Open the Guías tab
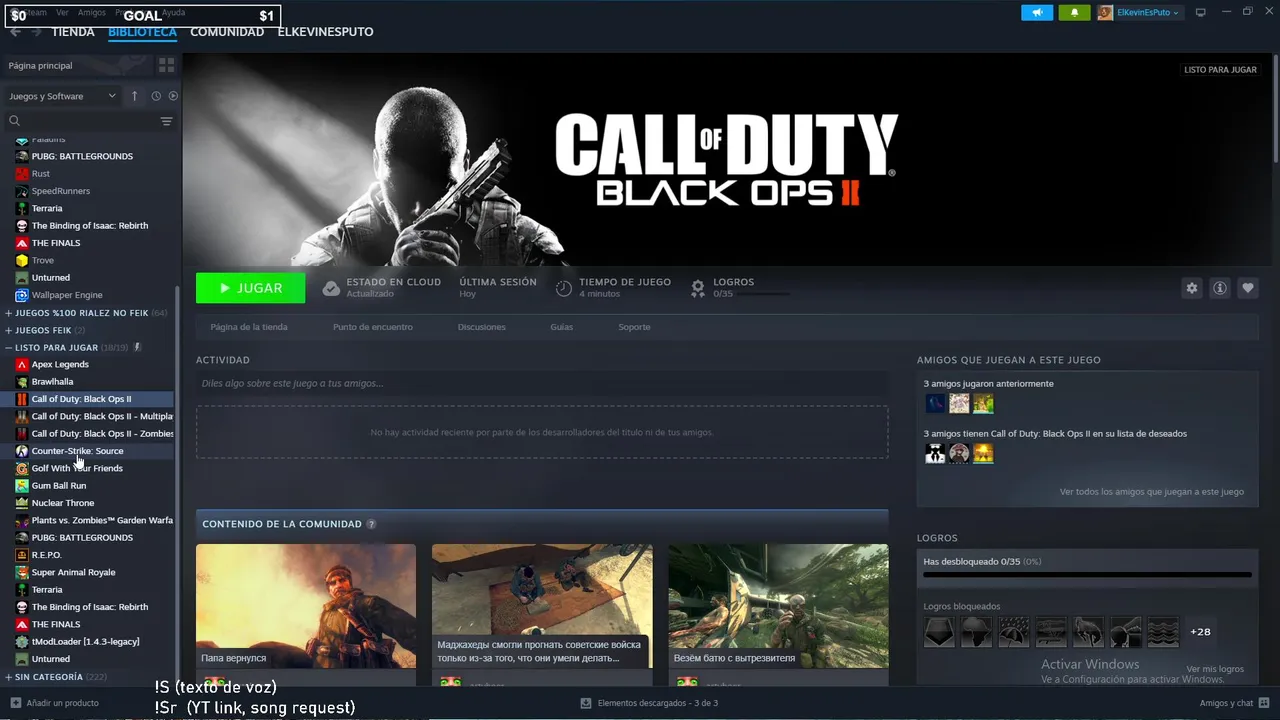The width and height of the screenshot is (1280, 720). point(562,327)
